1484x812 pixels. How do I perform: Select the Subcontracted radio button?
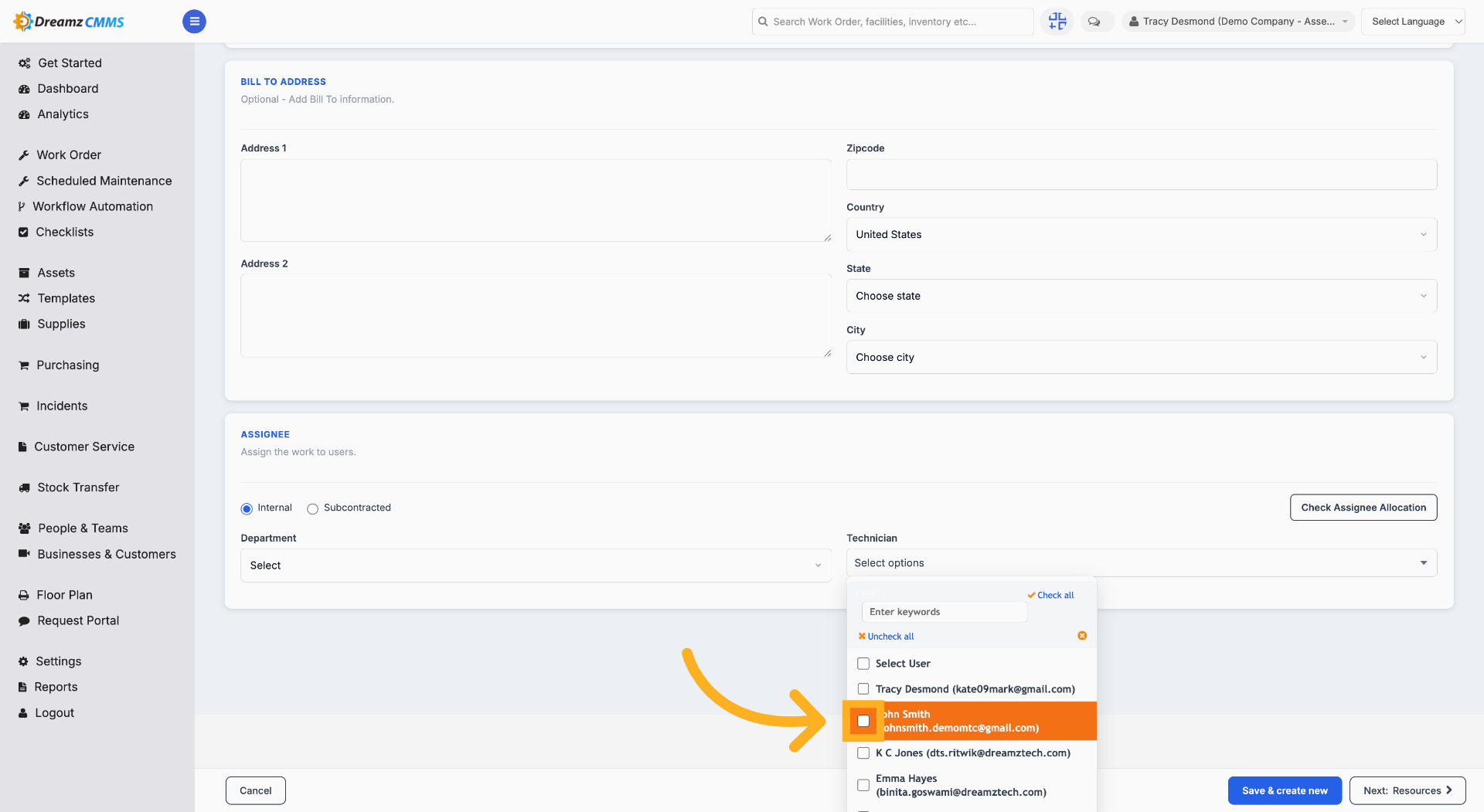[312, 508]
